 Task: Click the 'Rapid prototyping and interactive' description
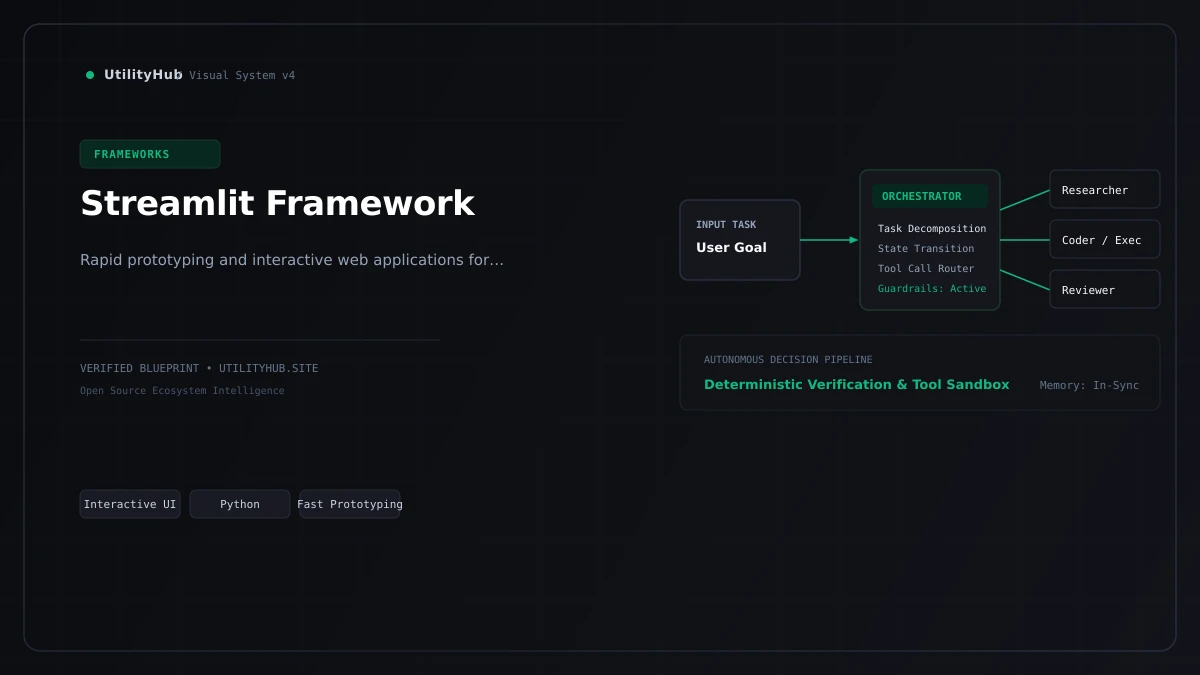tap(292, 260)
